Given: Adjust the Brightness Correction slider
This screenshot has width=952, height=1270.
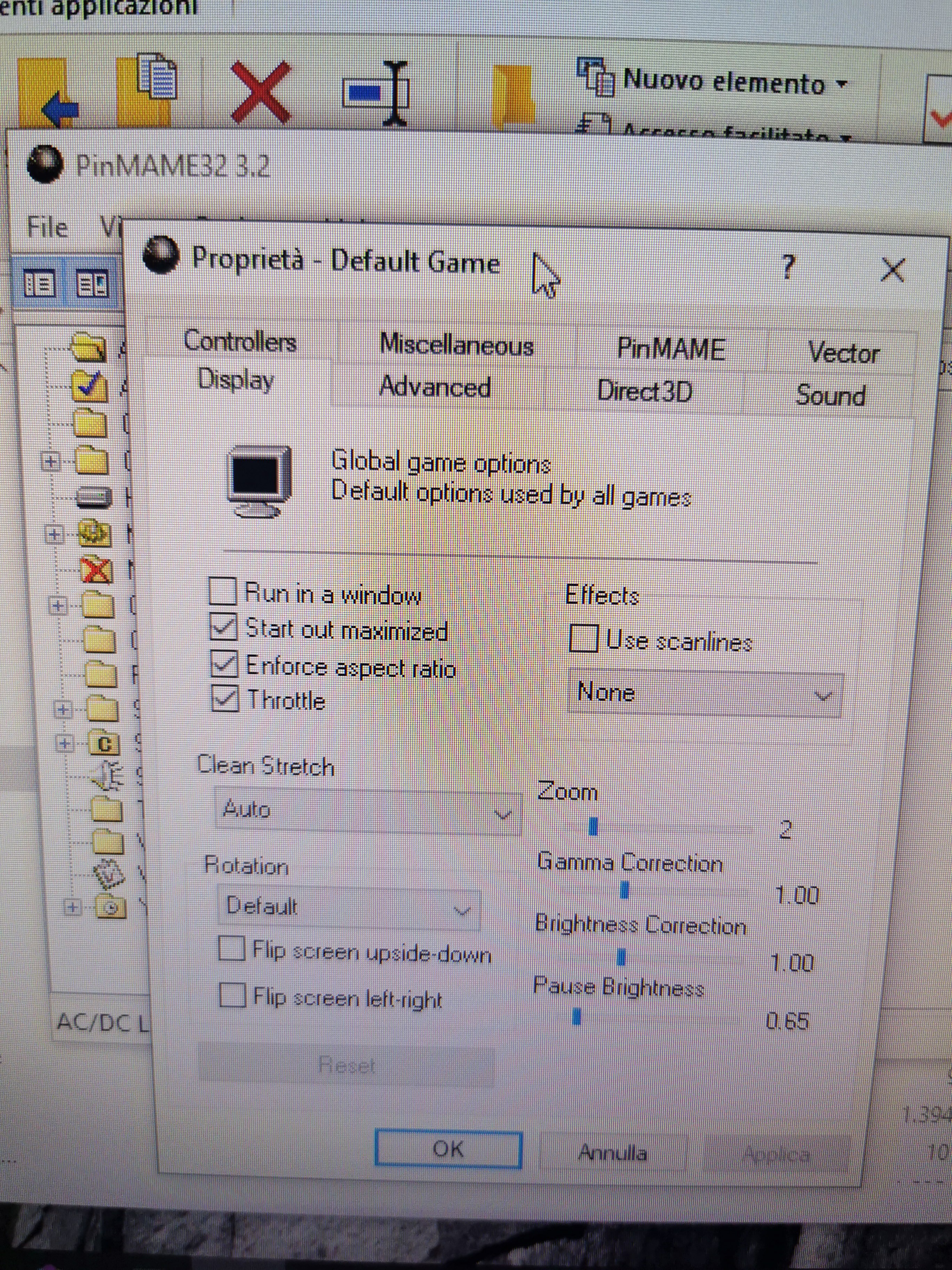Looking at the screenshot, I should pos(621,957).
